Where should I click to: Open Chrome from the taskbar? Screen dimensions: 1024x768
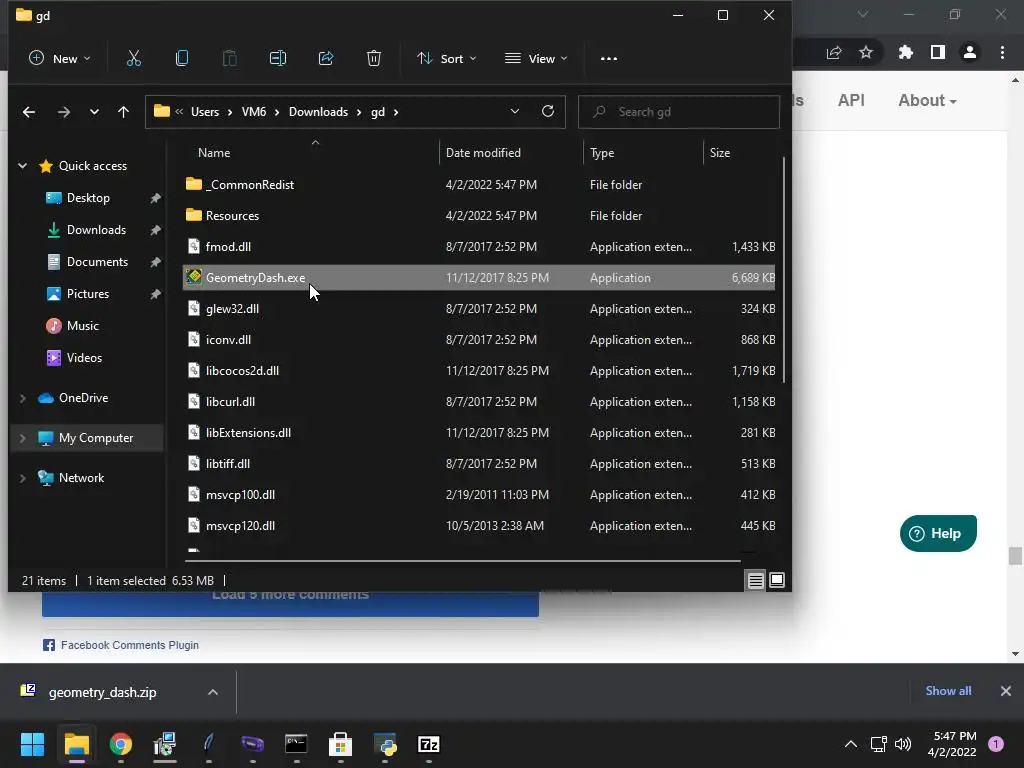(121, 744)
